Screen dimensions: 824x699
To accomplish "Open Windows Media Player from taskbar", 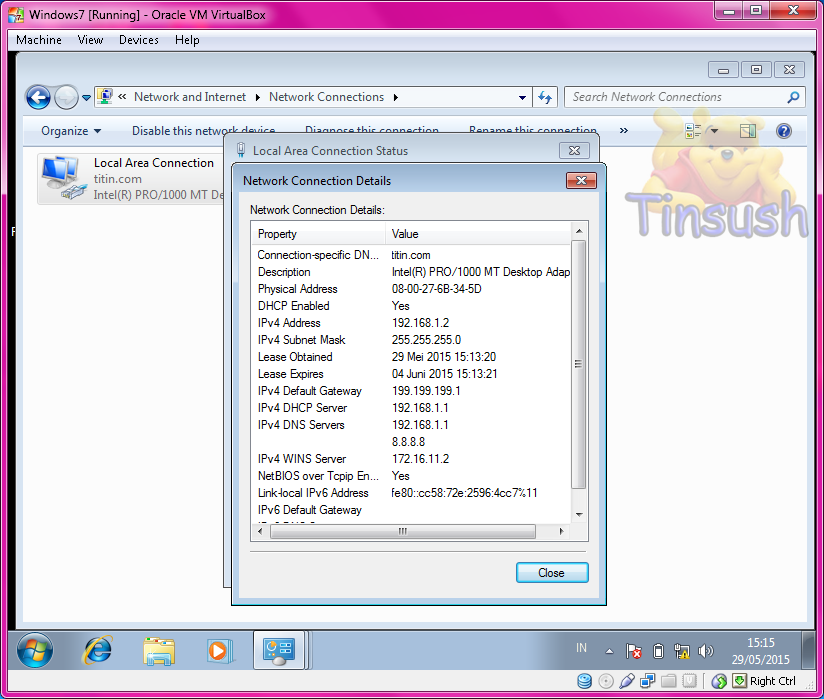I will [x=219, y=651].
